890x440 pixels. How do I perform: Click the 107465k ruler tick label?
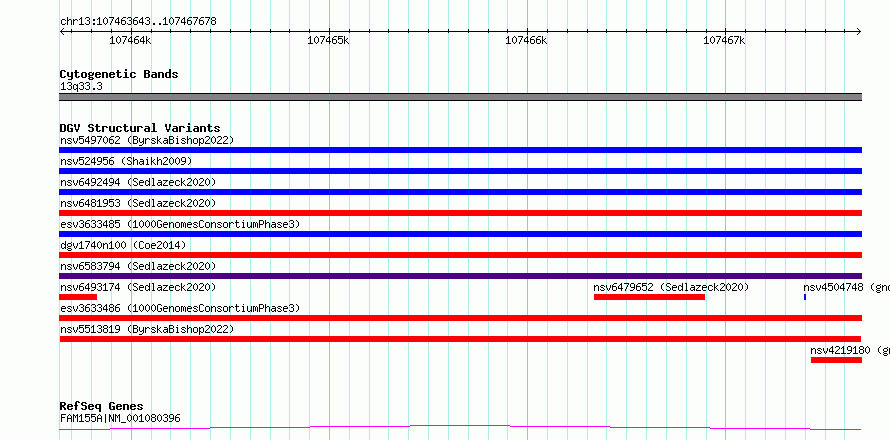pos(328,40)
